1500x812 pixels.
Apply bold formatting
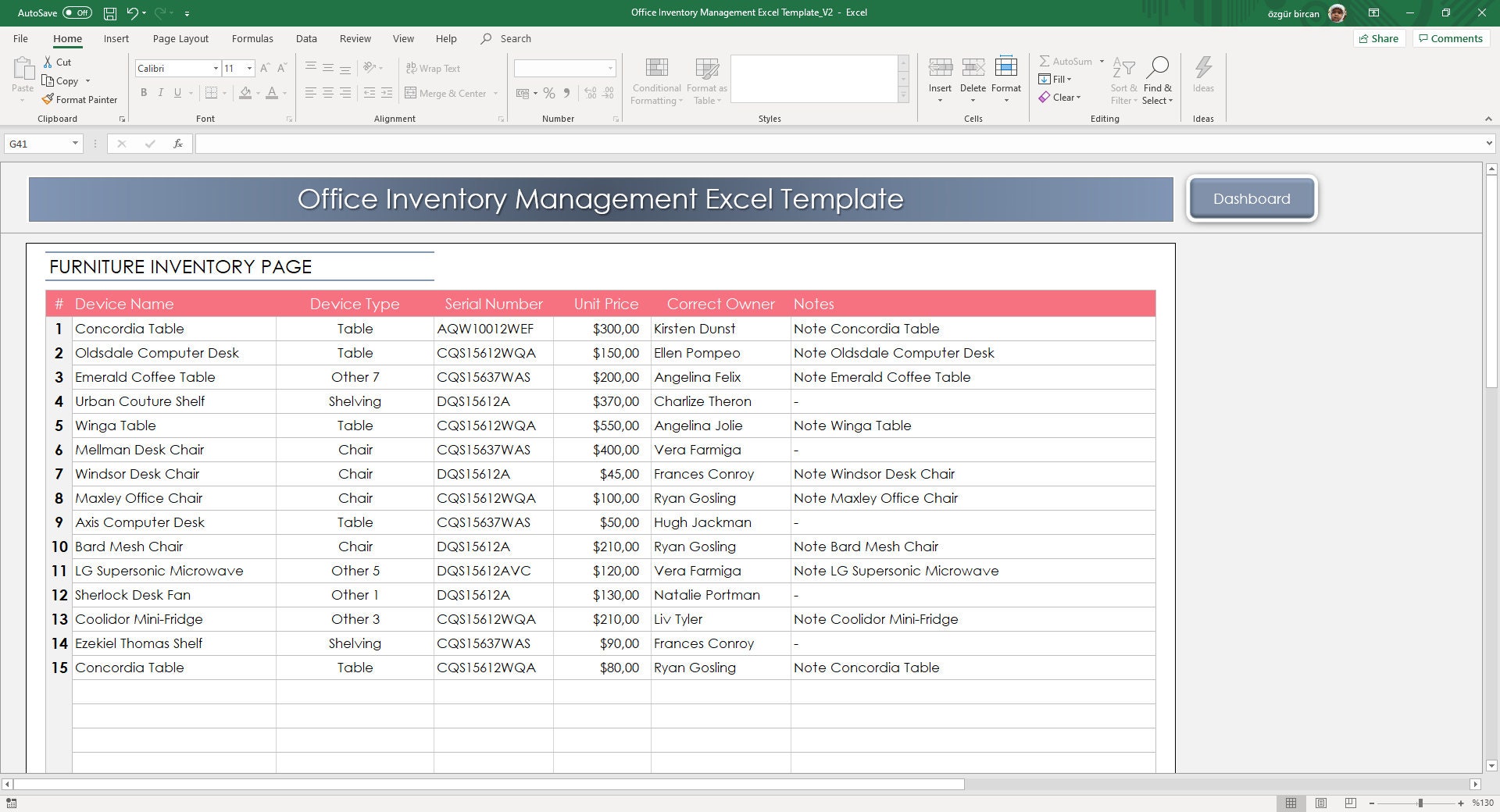coord(144,92)
